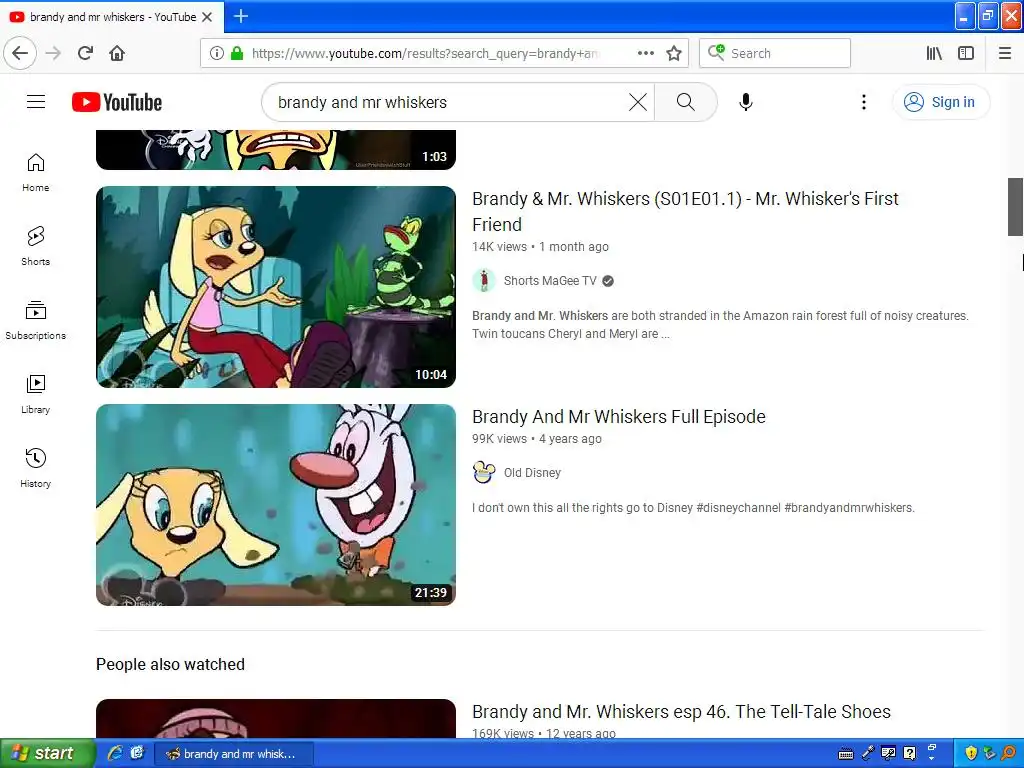1024x768 pixels.
Task: Open the Firefox hamburger menu
Action: click(x=1005, y=53)
